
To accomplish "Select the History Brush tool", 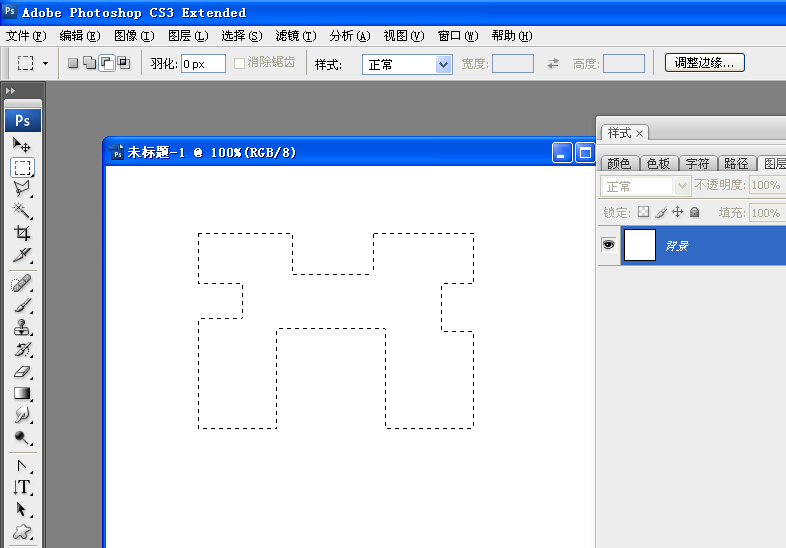I will point(22,349).
